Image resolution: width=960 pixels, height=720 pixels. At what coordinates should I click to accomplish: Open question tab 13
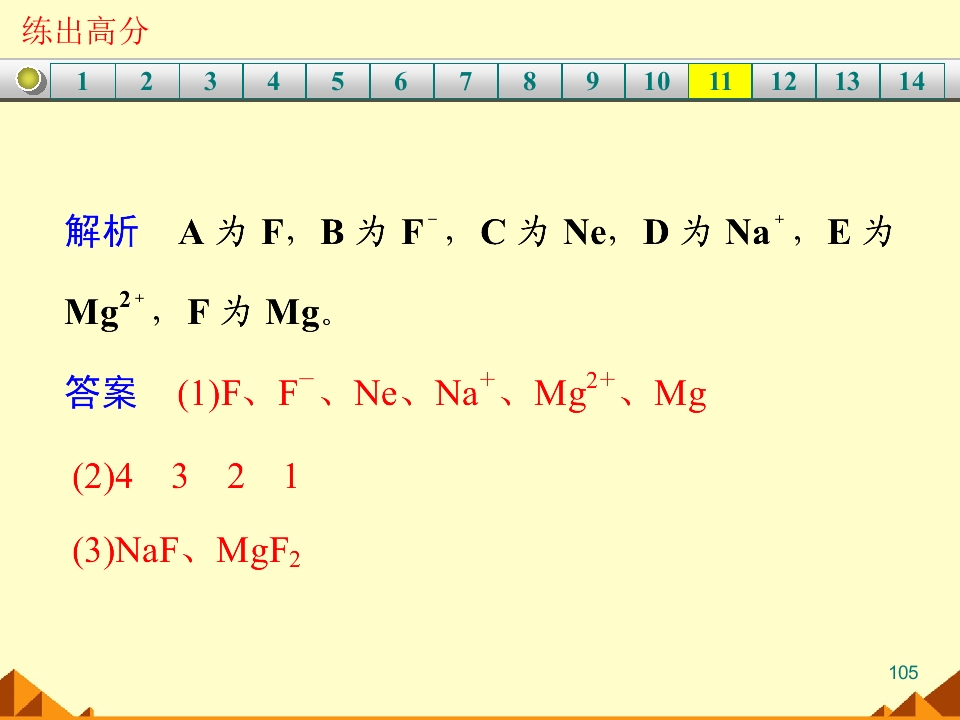point(848,81)
